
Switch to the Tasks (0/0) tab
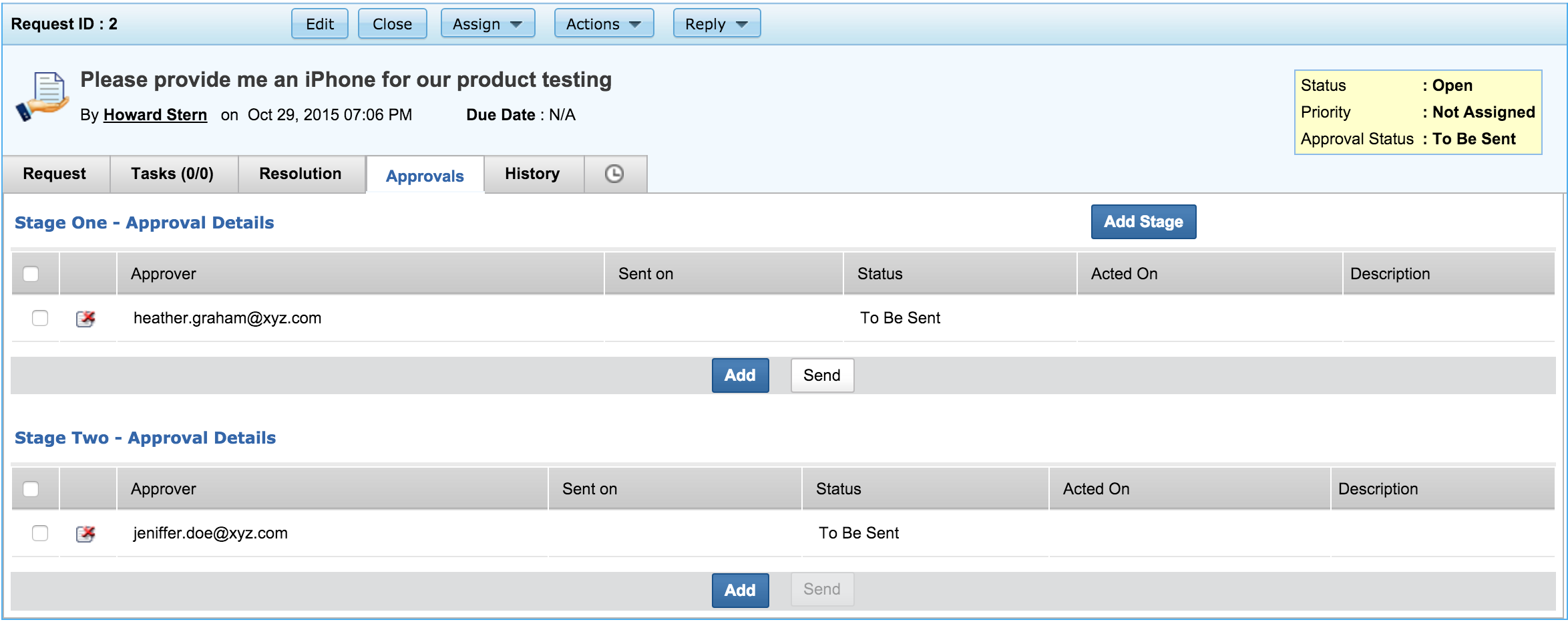(x=172, y=174)
